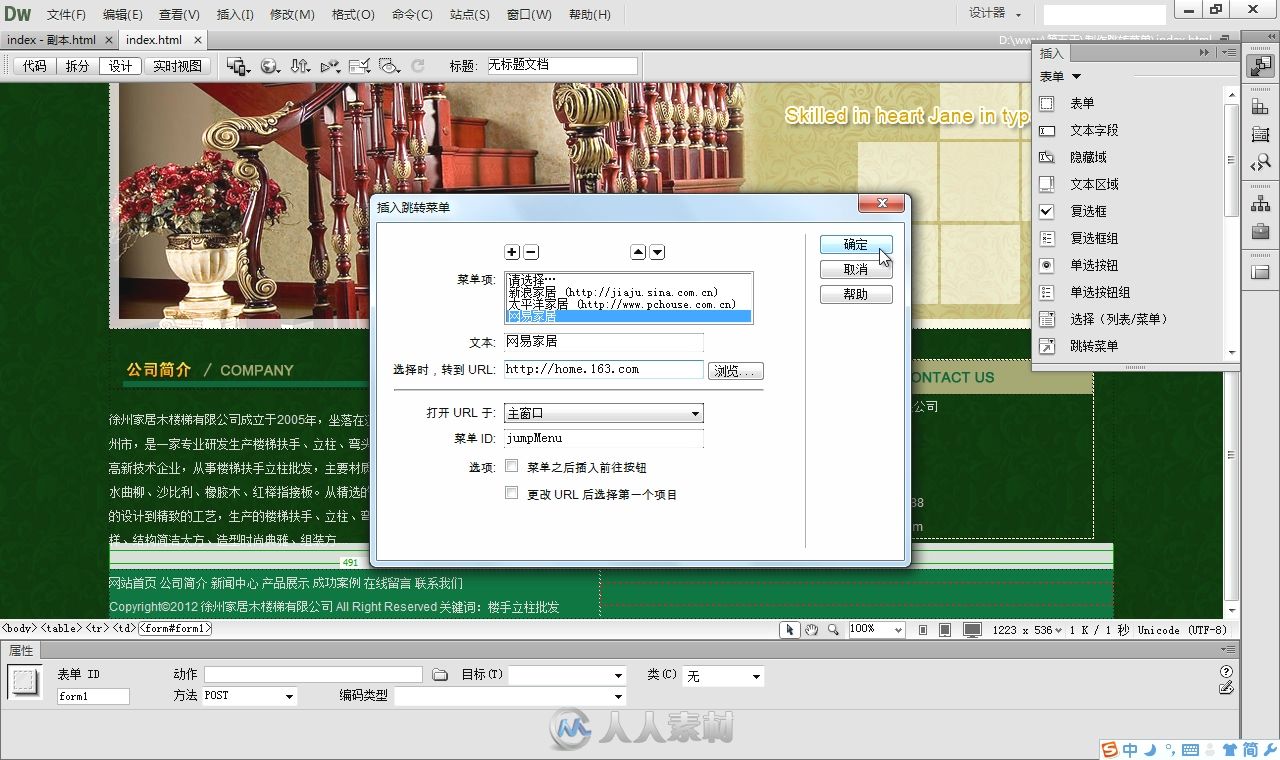The width and height of the screenshot is (1280, 760).
Task: Click the plus icon to add menu item
Action: click(x=512, y=252)
